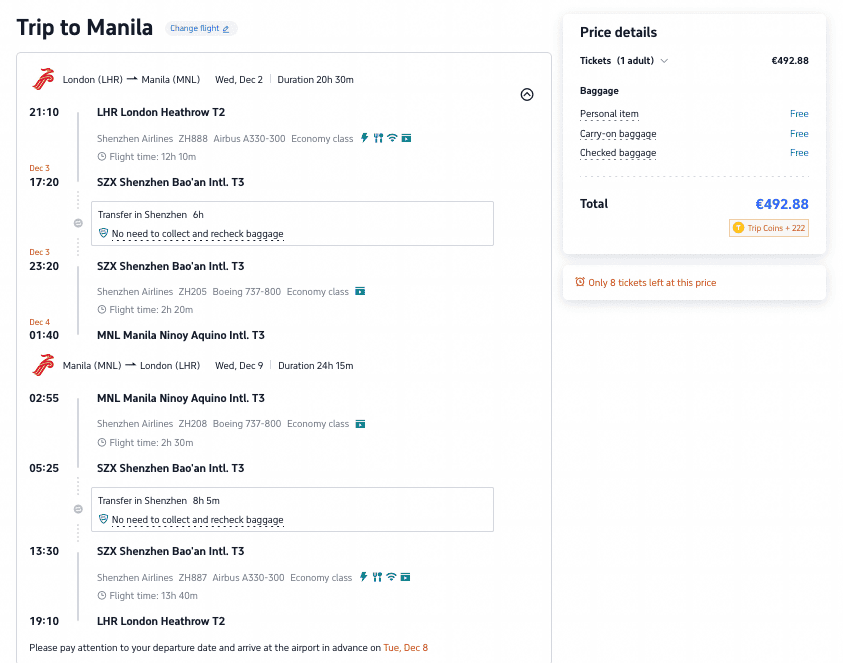Click the power outlet icon for flight ZH888
The width and height of the screenshot is (843, 663).
point(365,138)
